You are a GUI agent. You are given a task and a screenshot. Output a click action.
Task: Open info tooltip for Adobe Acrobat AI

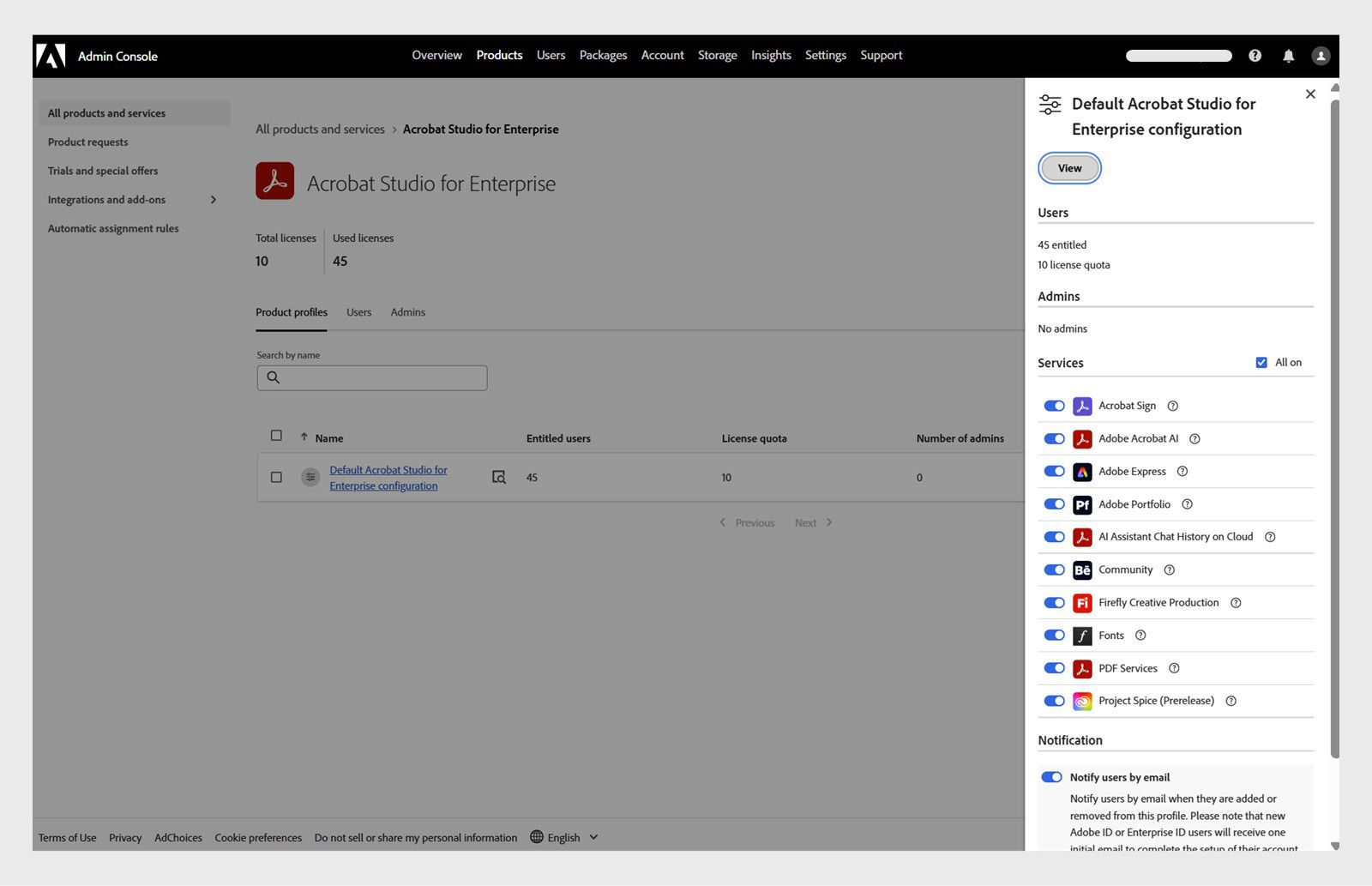pyautogui.click(x=1194, y=439)
